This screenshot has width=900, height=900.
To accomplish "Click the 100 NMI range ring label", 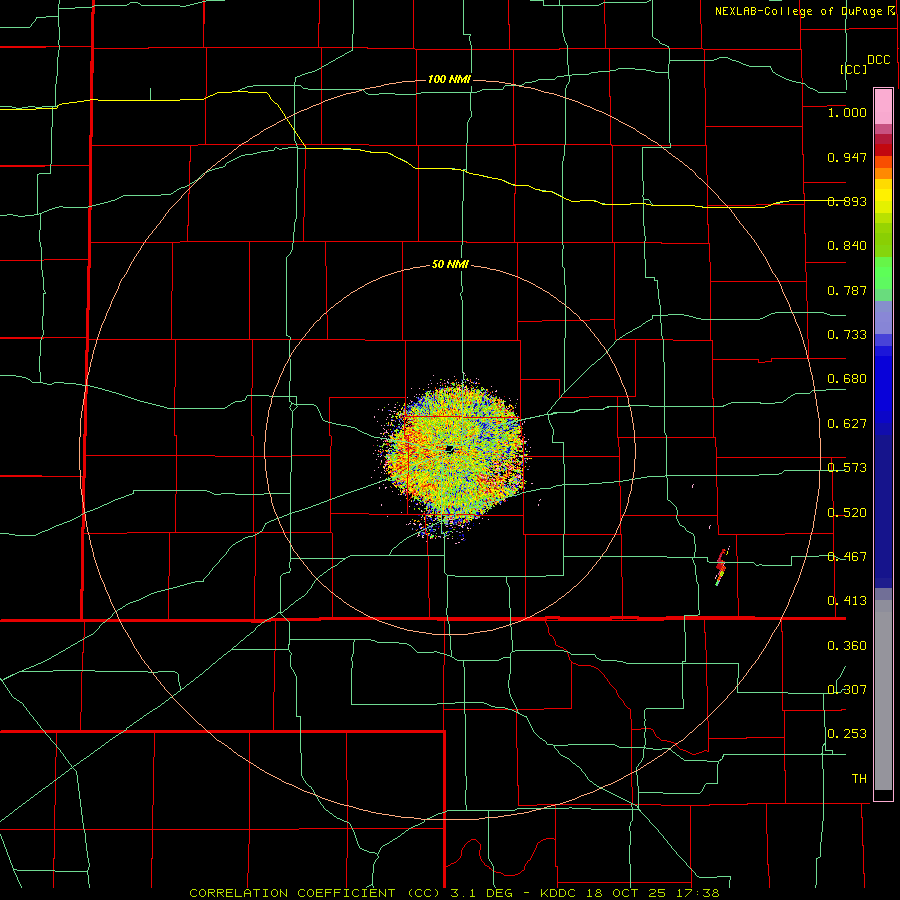I will coord(449,79).
